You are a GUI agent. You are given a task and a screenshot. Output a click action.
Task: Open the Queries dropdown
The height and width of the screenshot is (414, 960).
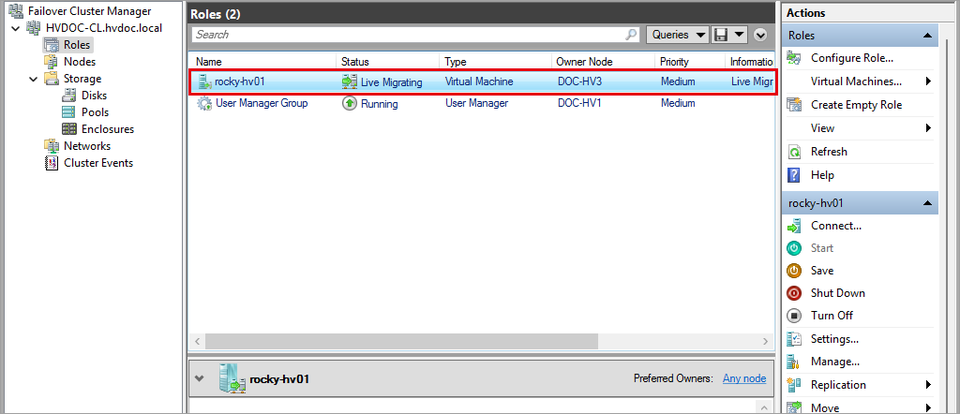pyautogui.click(x=678, y=35)
